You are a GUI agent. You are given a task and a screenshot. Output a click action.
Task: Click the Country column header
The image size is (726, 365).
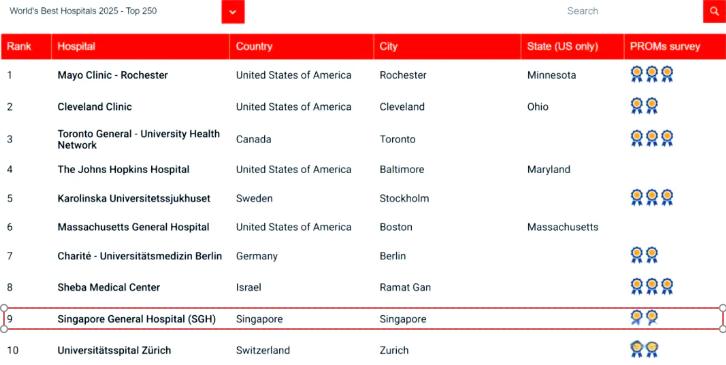[x=301, y=46]
